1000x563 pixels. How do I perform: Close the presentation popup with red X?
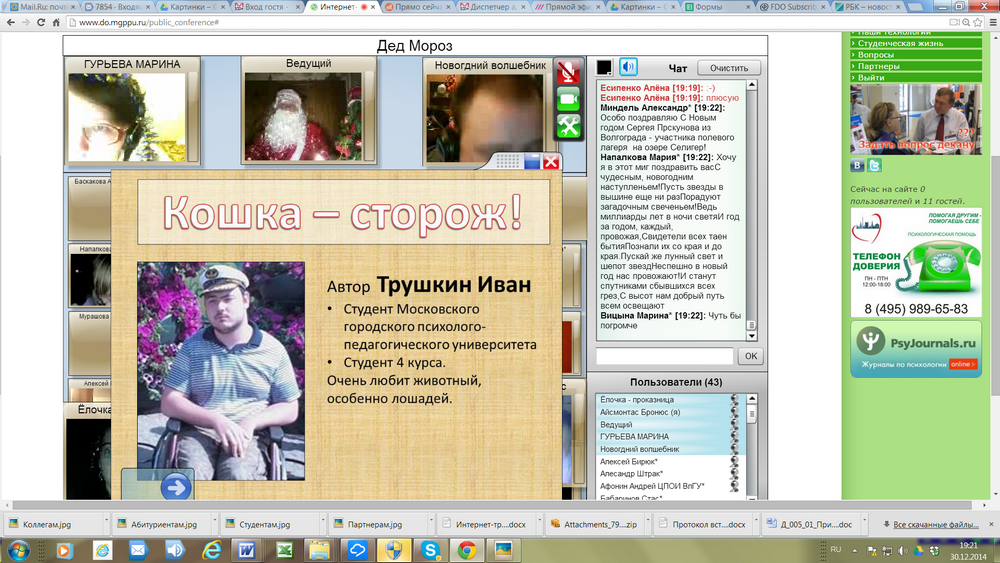pyautogui.click(x=551, y=162)
